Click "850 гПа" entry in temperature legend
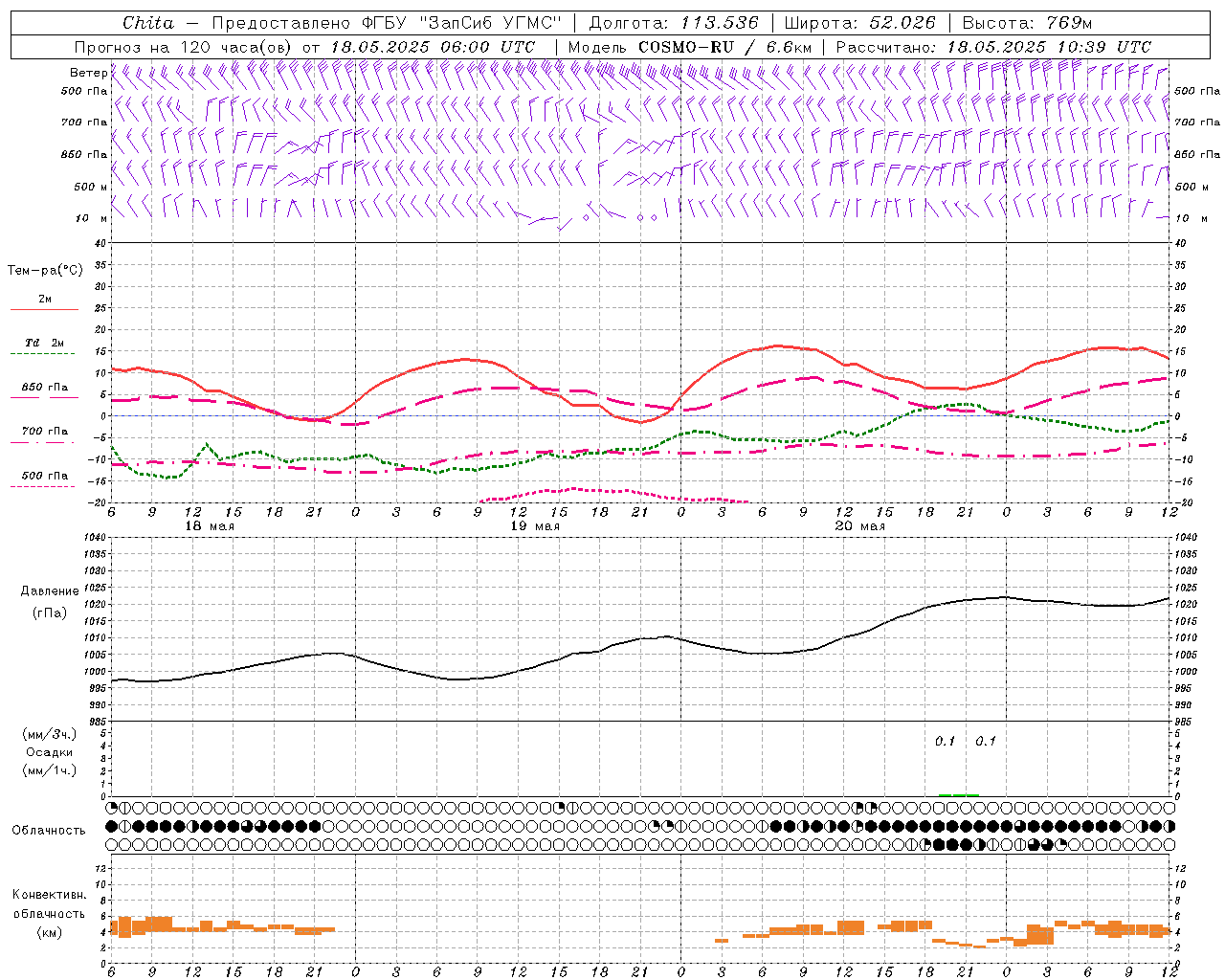The width and height of the screenshot is (1225, 980). (x=44, y=388)
